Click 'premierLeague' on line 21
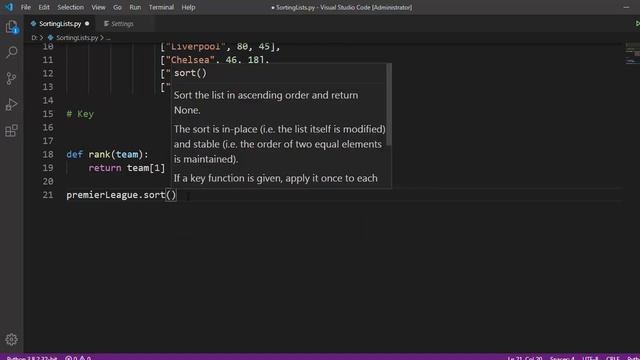Viewport: 640px width, 360px height. [102, 195]
